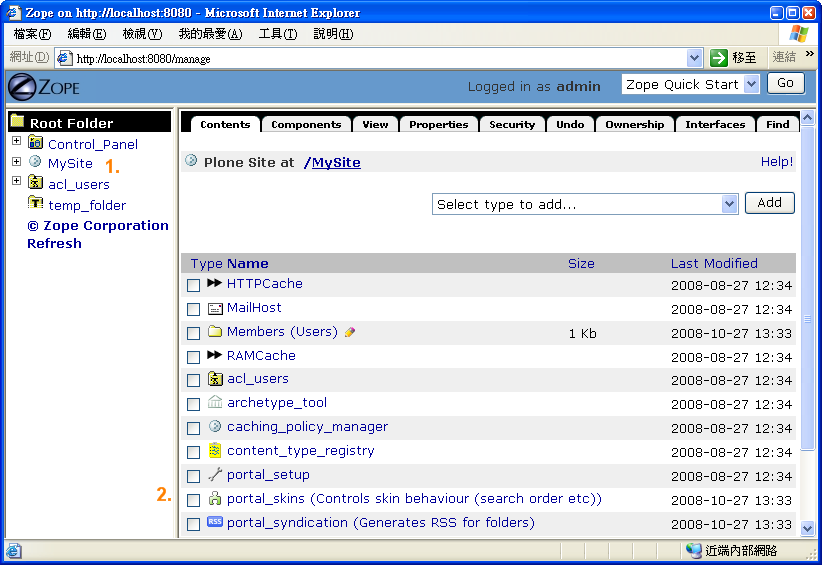Click Refresh in the sidebar

point(55,244)
